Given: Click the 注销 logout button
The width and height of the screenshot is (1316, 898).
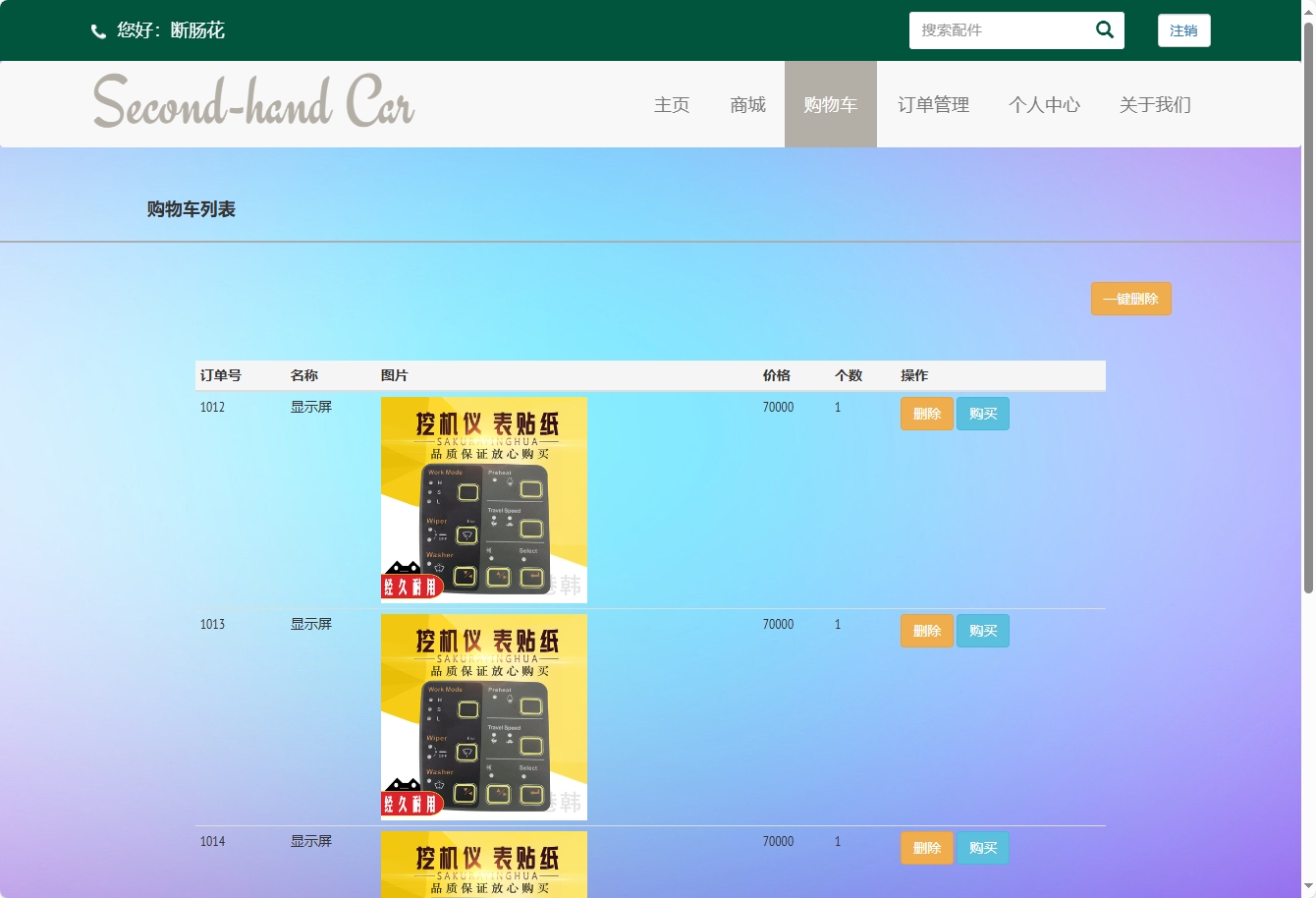Looking at the screenshot, I should click(x=1183, y=30).
